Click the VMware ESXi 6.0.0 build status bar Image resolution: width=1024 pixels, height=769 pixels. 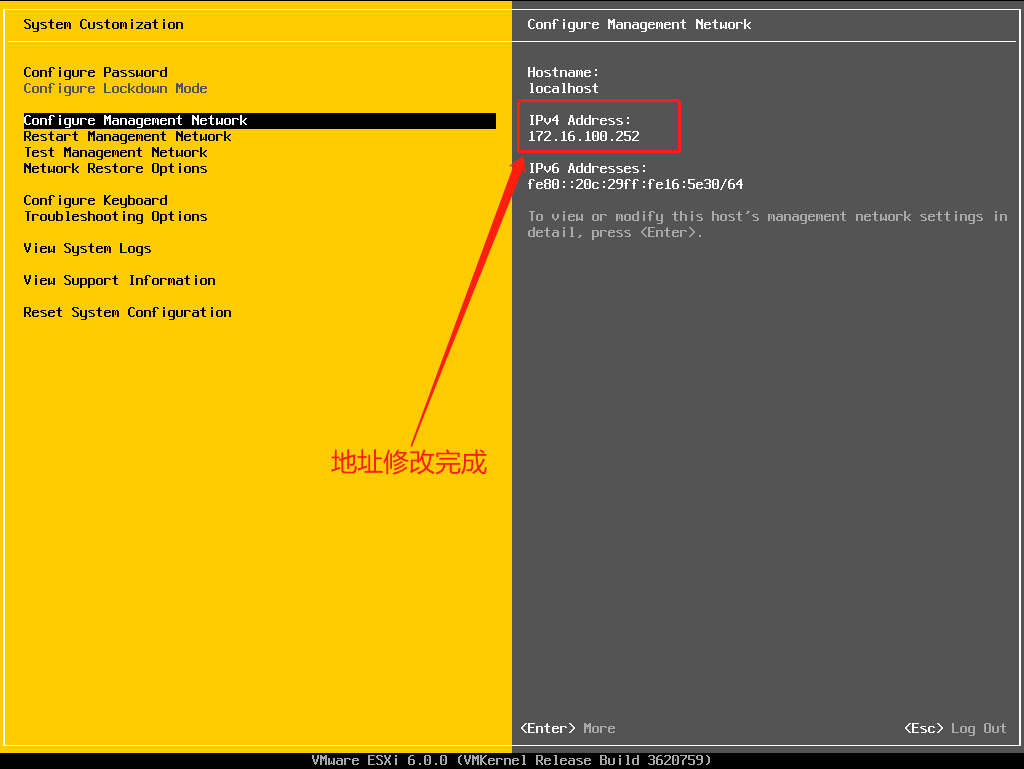(x=511, y=760)
